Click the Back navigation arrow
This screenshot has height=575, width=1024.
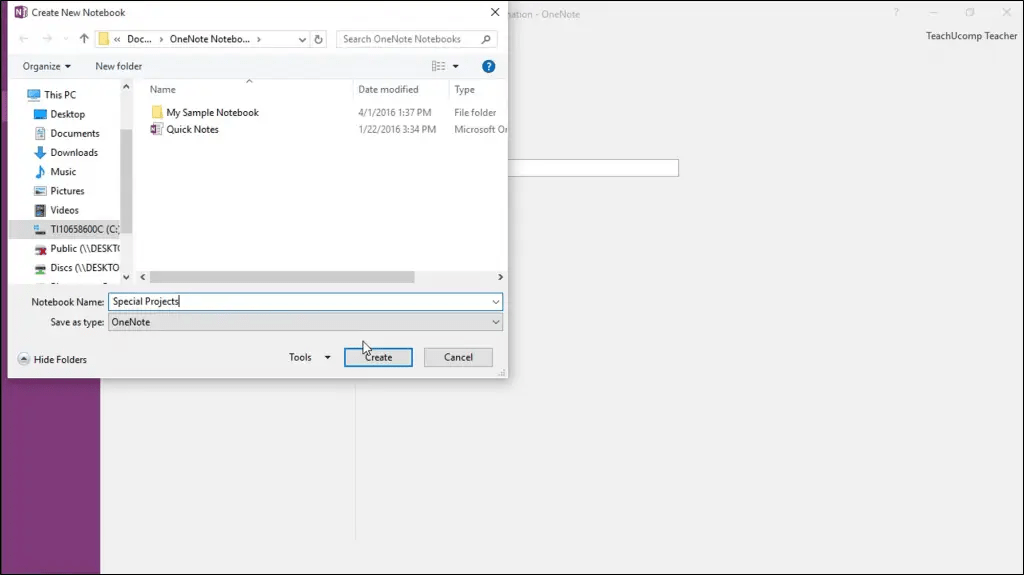coord(24,39)
